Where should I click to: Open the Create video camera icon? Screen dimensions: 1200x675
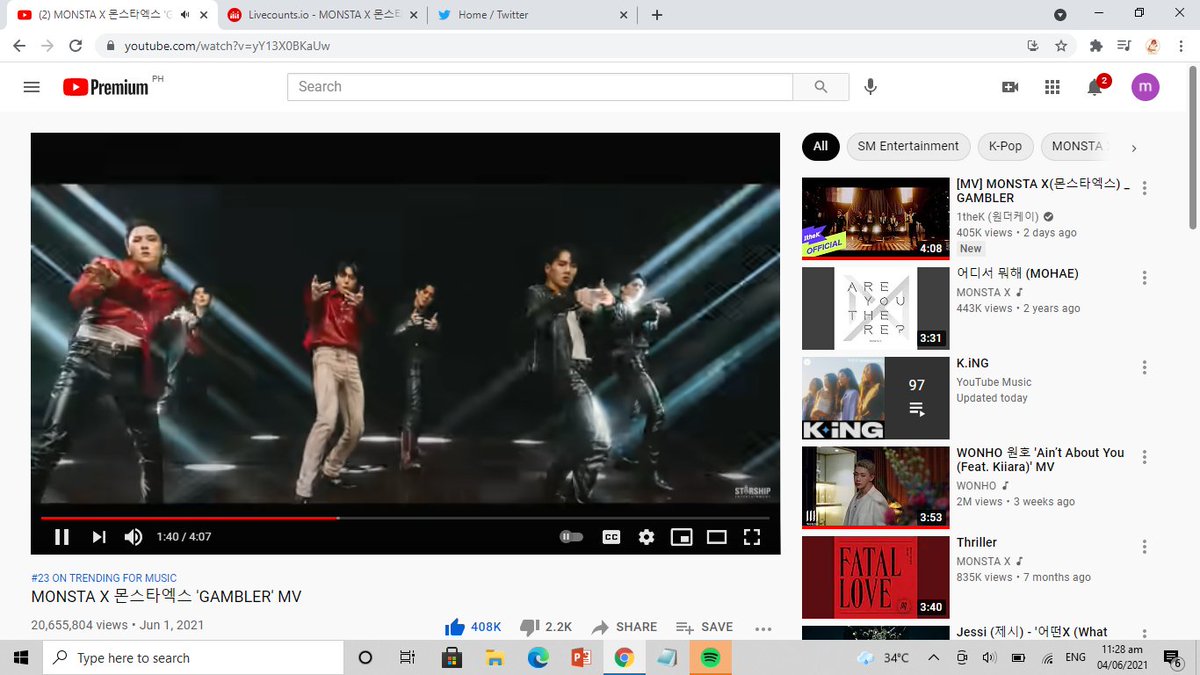point(1010,87)
